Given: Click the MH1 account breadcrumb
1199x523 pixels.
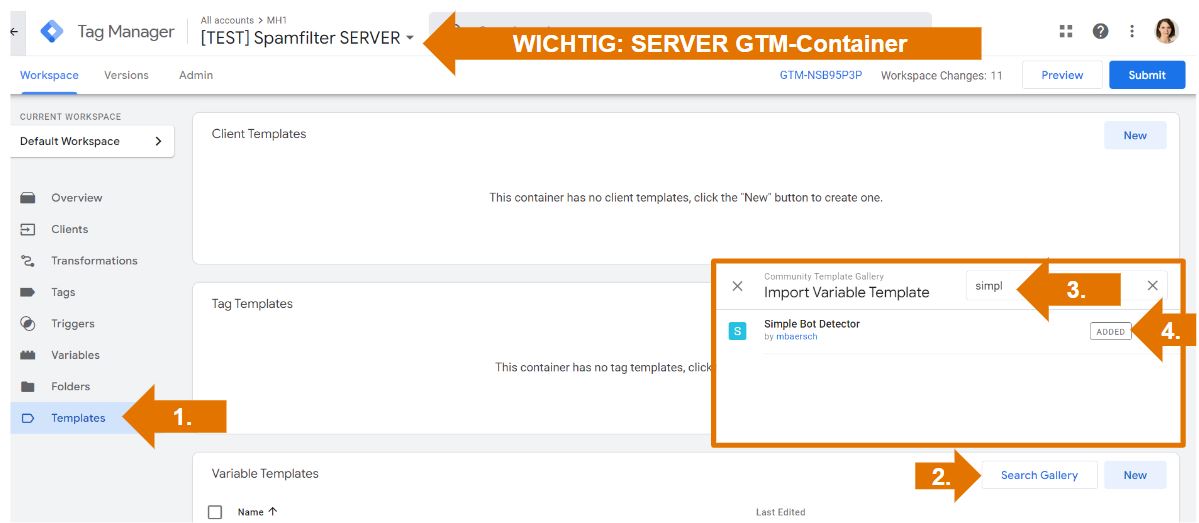Looking at the screenshot, I should 277,20.
